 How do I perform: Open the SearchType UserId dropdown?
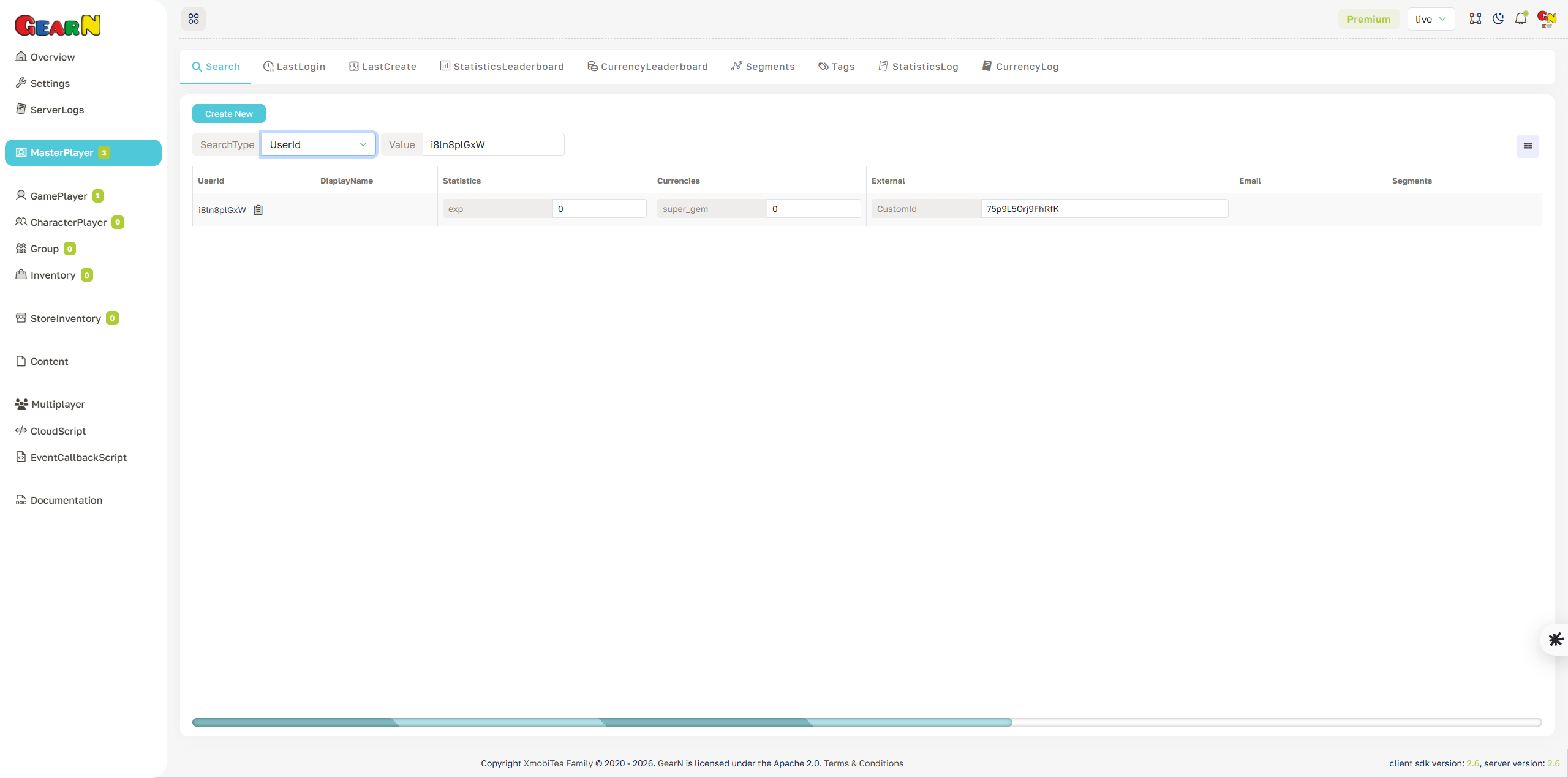click(x=318, y=144)
